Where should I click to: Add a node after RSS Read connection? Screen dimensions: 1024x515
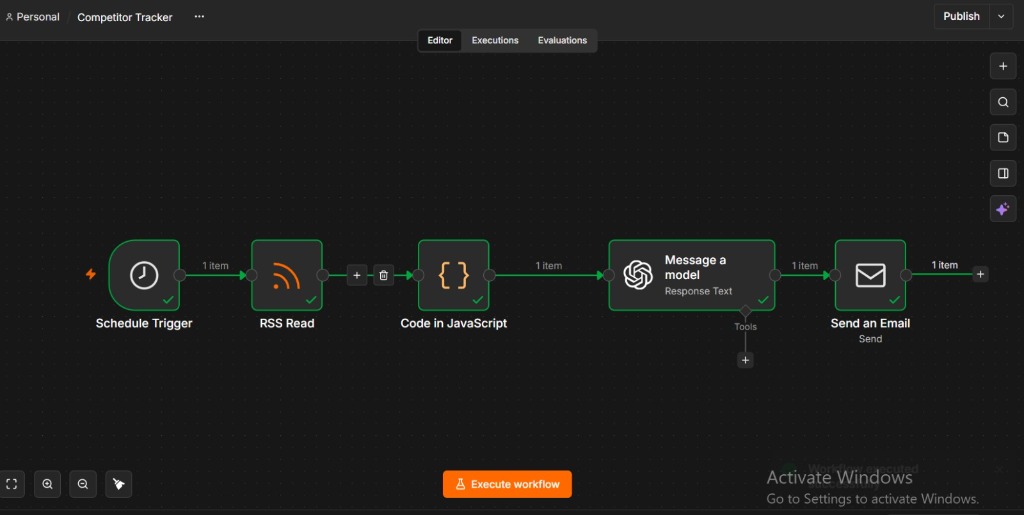(x=357, y=275)
